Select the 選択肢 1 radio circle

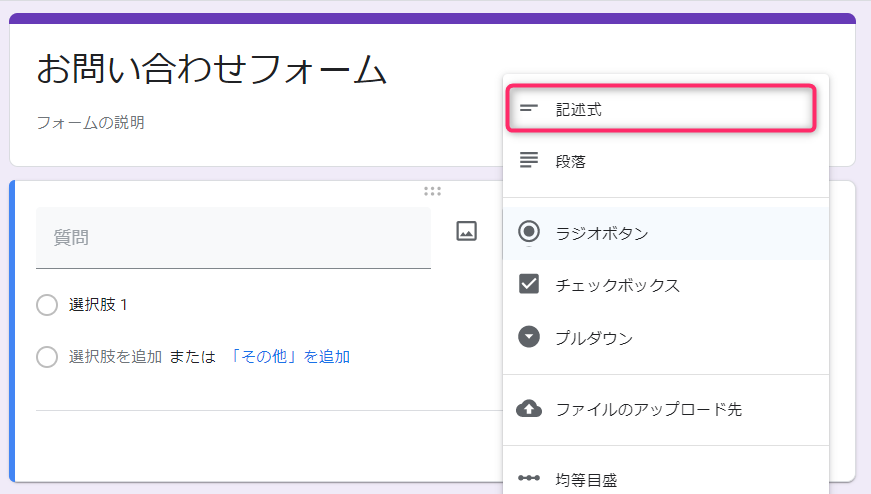click(47, 305)
